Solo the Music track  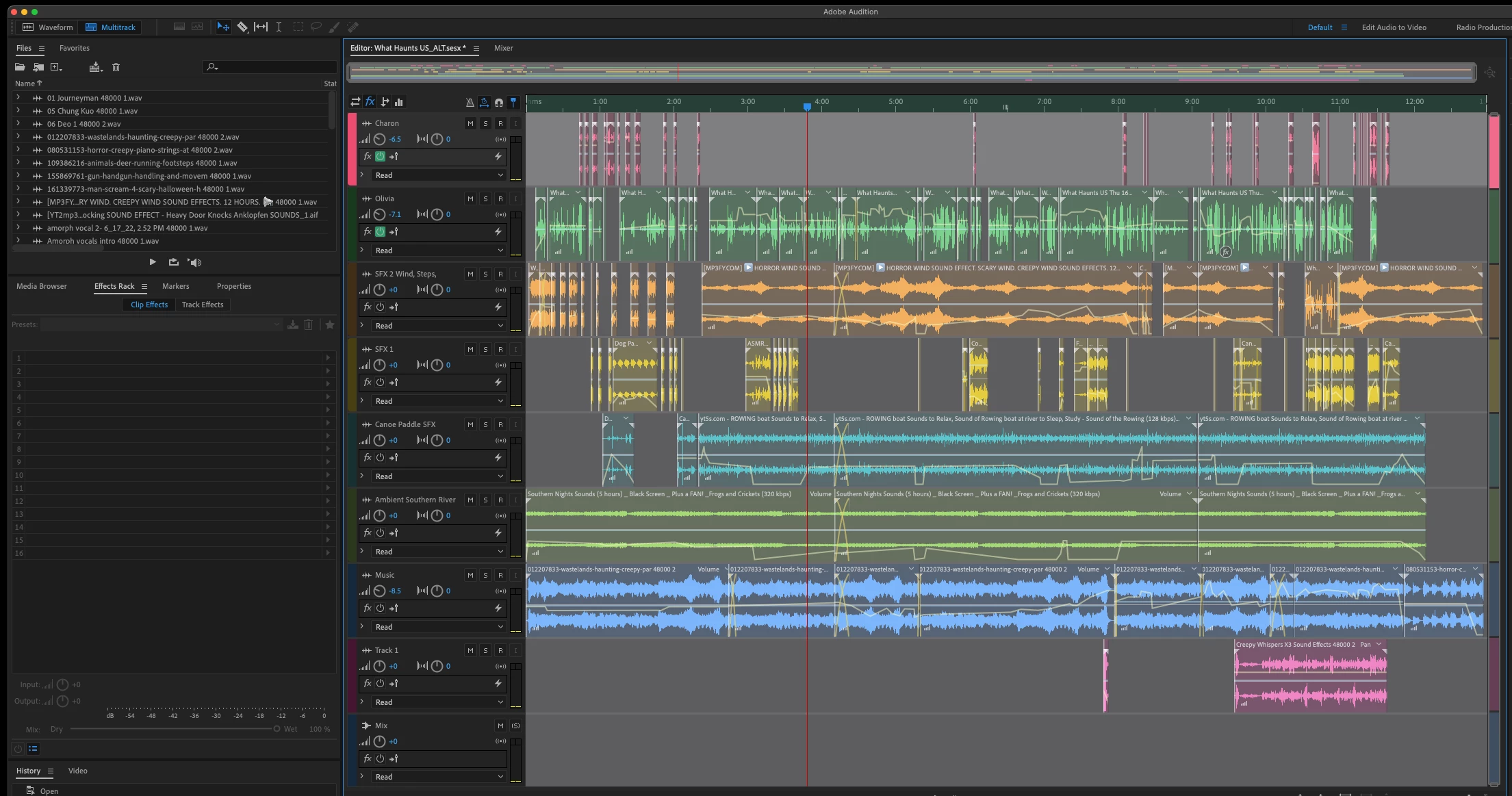485,575
